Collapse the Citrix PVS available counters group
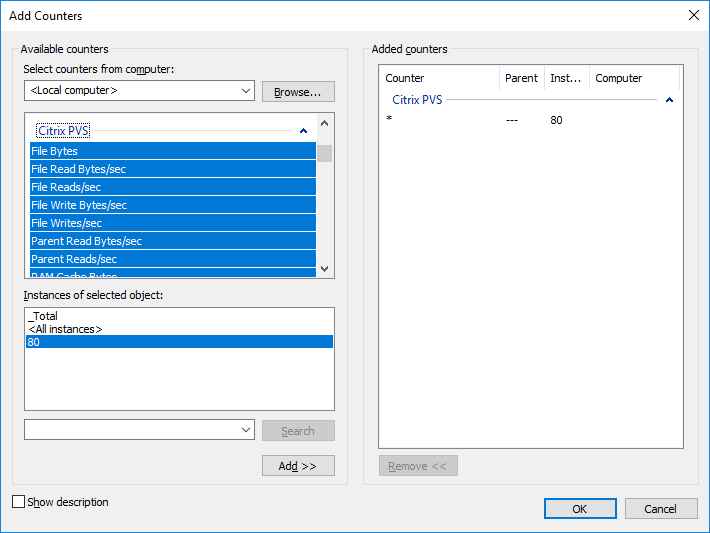This screenshot has width=710, height=533. (x=302, y=131)
